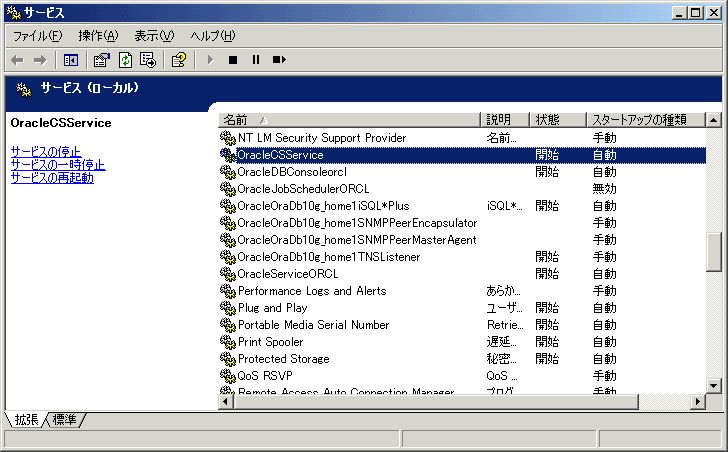The height and width of the screenshot is (452, 728).
Task: Select the Portable Media Serial Number service
Action: point(313,325)
